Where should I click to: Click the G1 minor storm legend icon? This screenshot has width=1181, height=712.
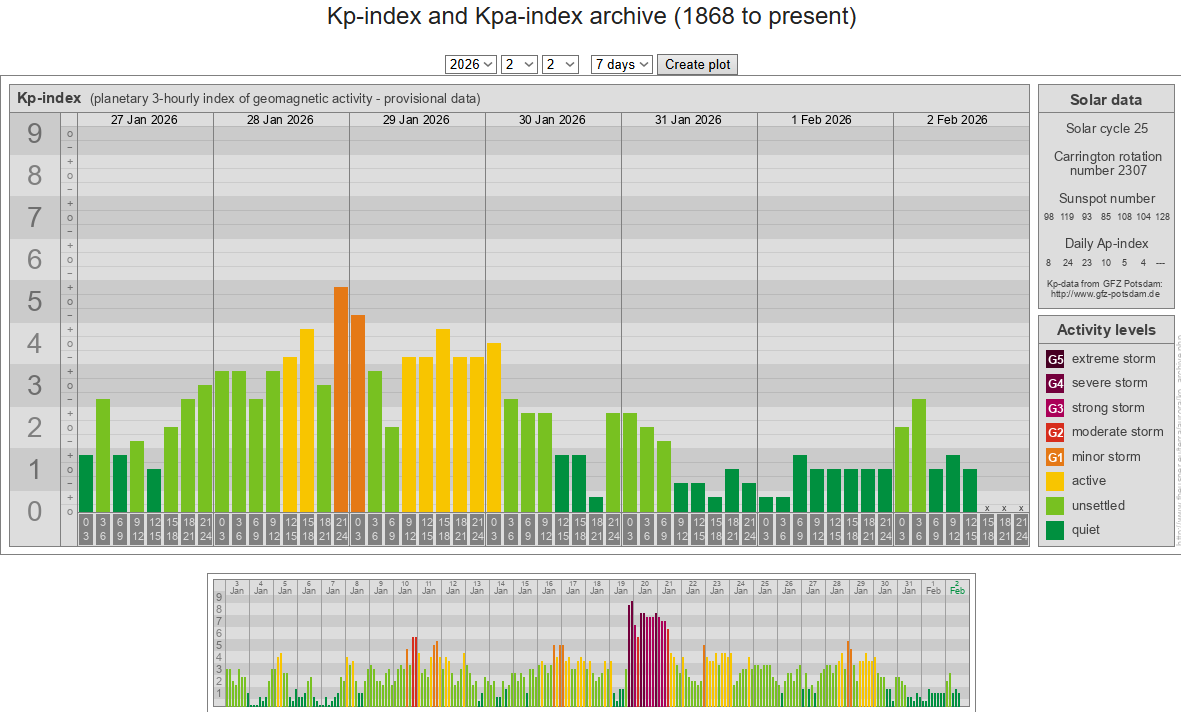[x=1055, y=457]
